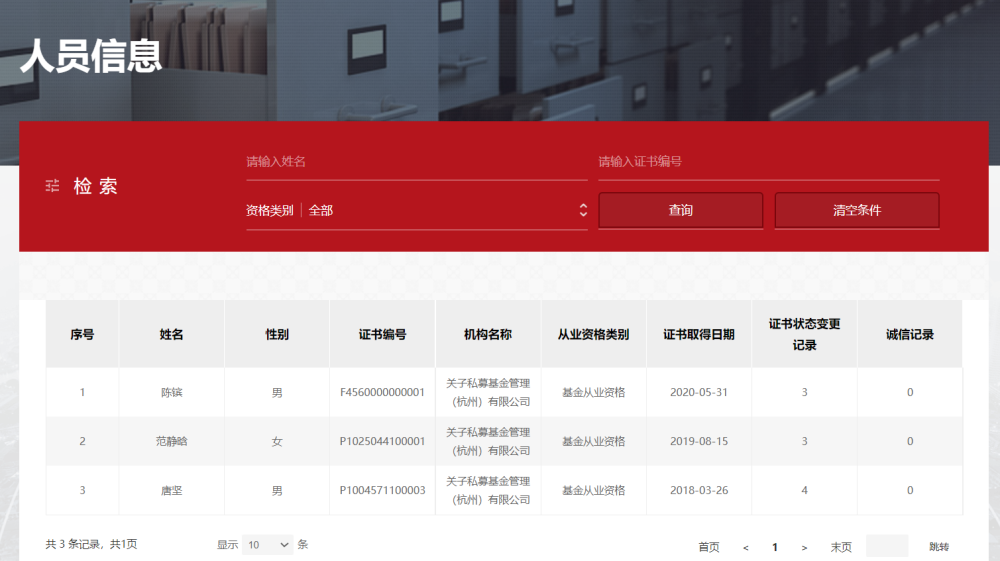Open 诚信记录 count for 范静晗
The height and width of the screenshot is (561, 1000).
click(910, 441)
